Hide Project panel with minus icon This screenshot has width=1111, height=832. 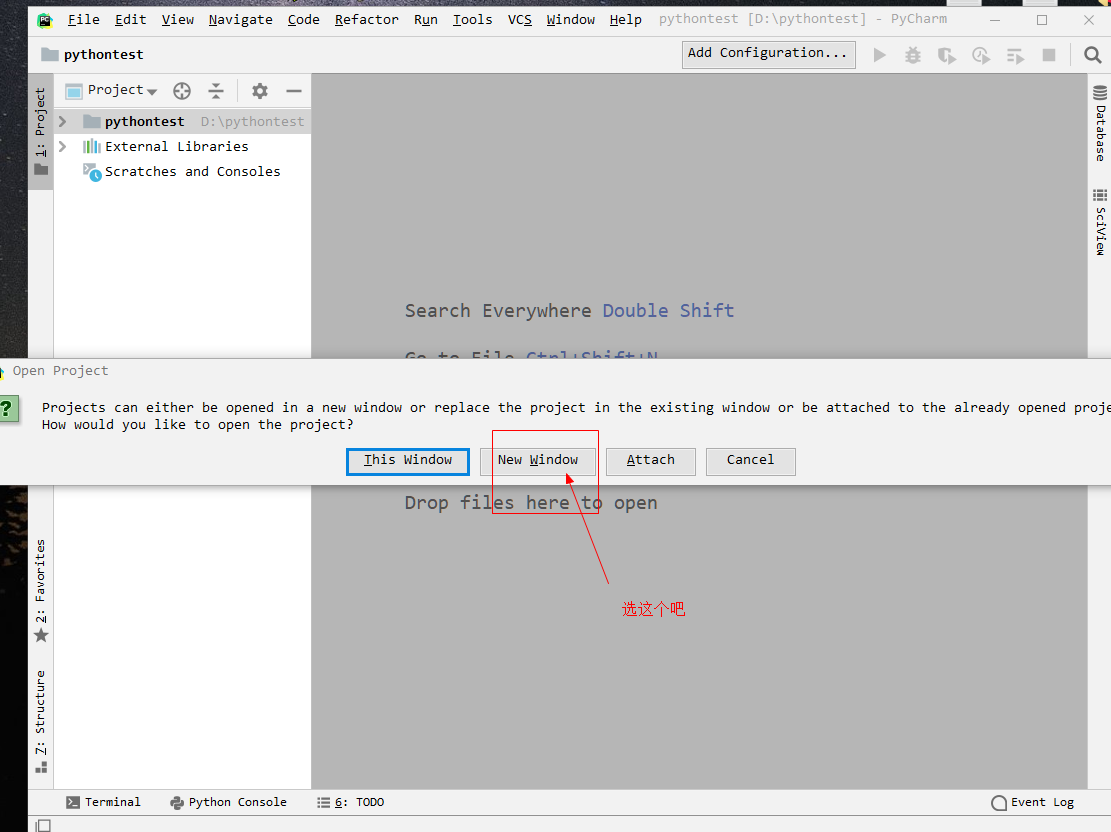(x=294, y=91)
